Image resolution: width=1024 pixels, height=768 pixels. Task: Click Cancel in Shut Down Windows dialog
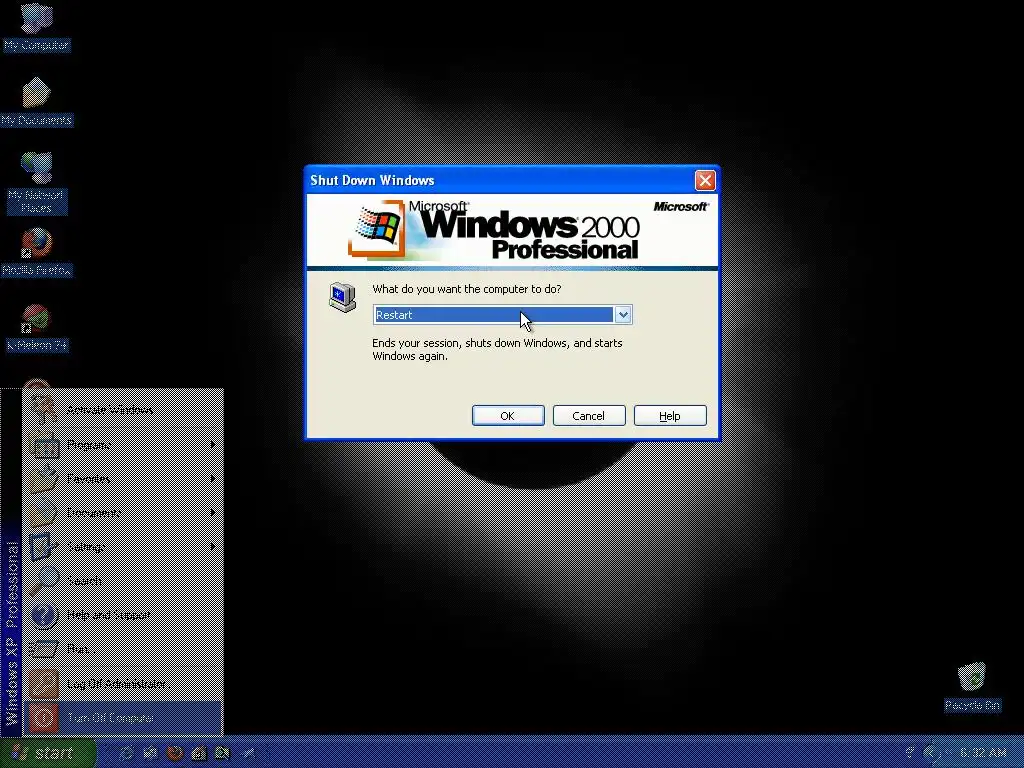pyautogui.click(x=589, y=416)
